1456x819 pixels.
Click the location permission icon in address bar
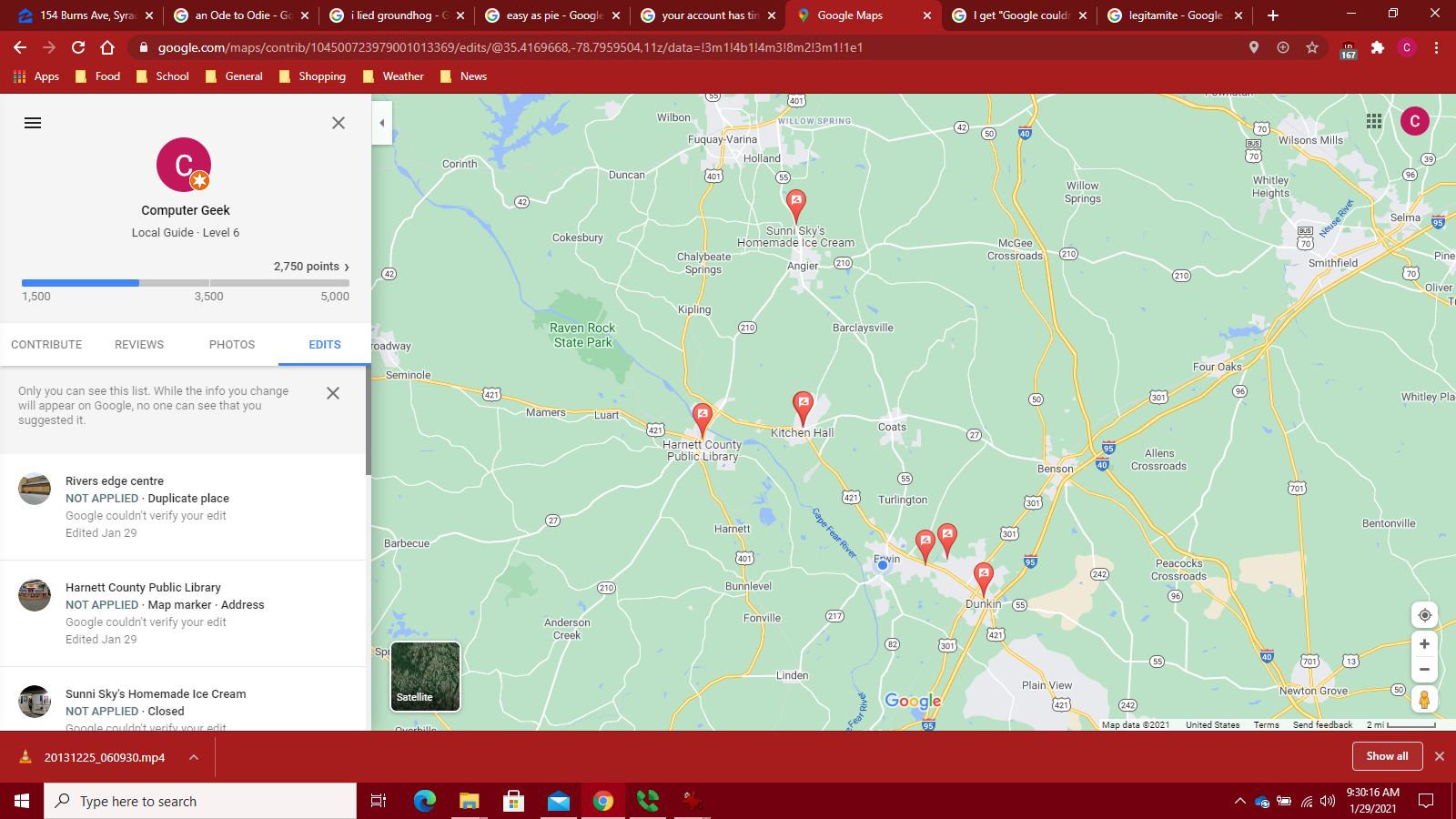[x=1254, y=47]
